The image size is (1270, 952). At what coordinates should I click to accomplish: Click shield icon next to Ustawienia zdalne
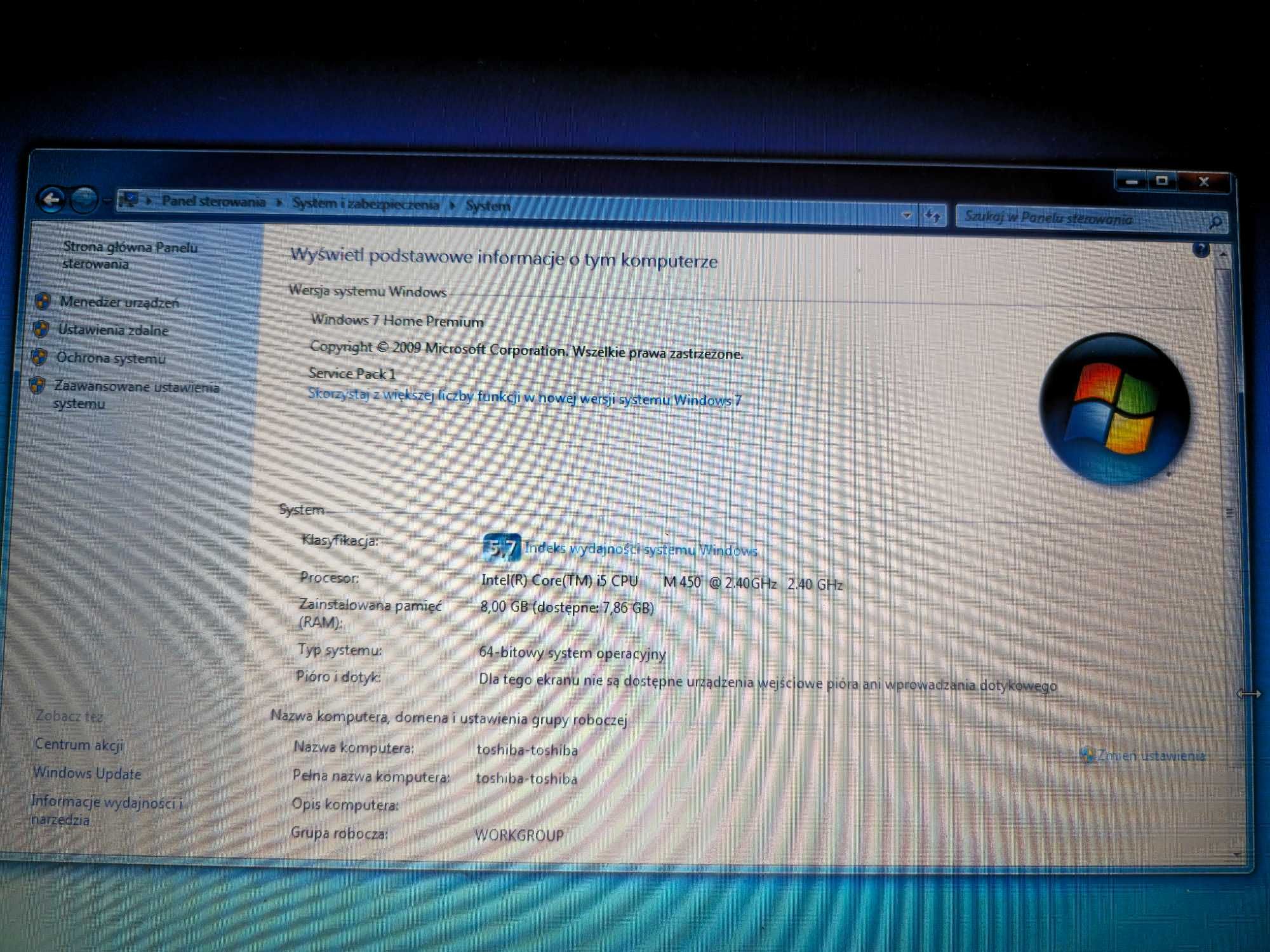pyautogui.click(x=41, y=329)
